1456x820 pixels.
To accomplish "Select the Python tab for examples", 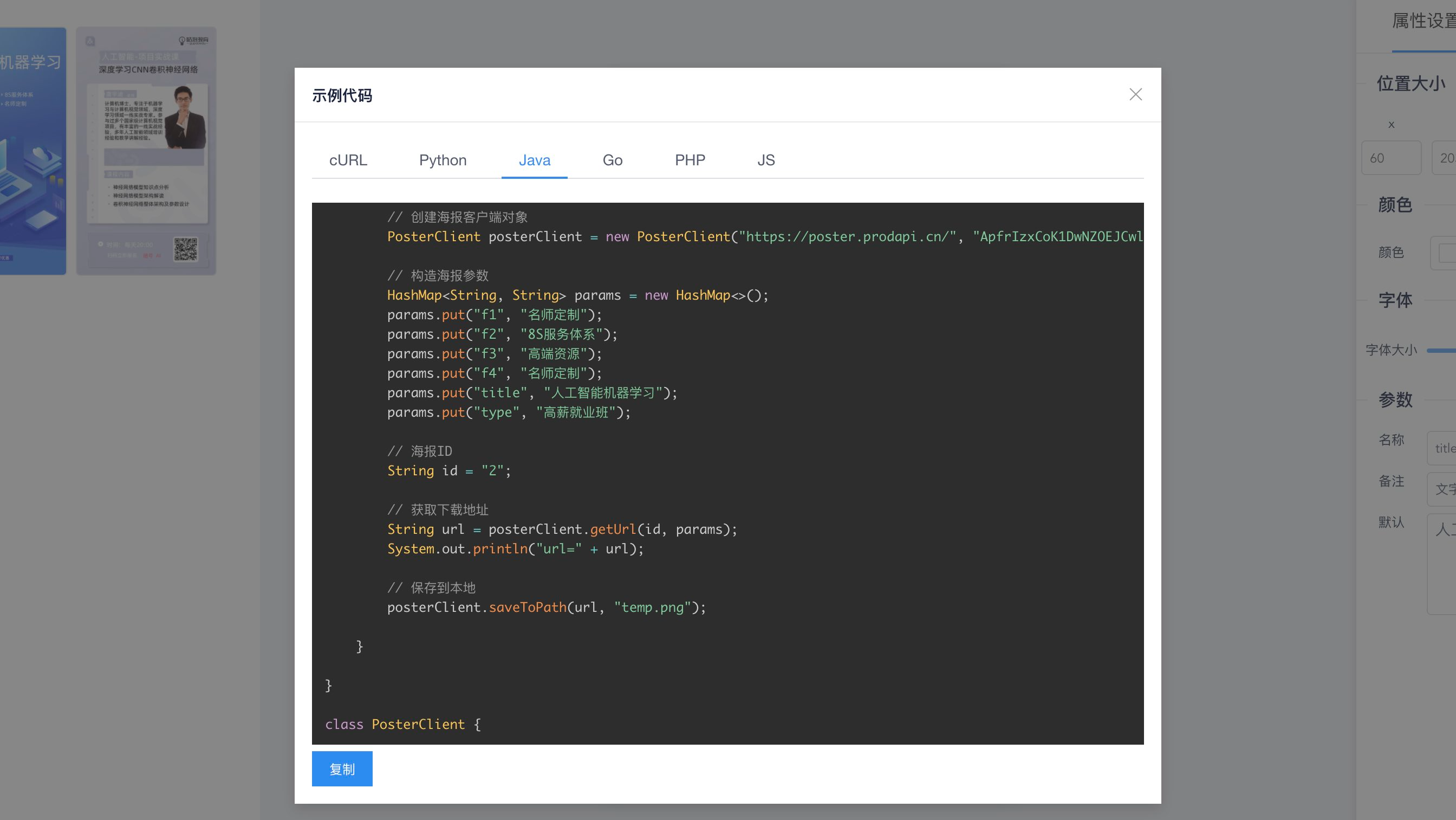I will pos(442,159).
